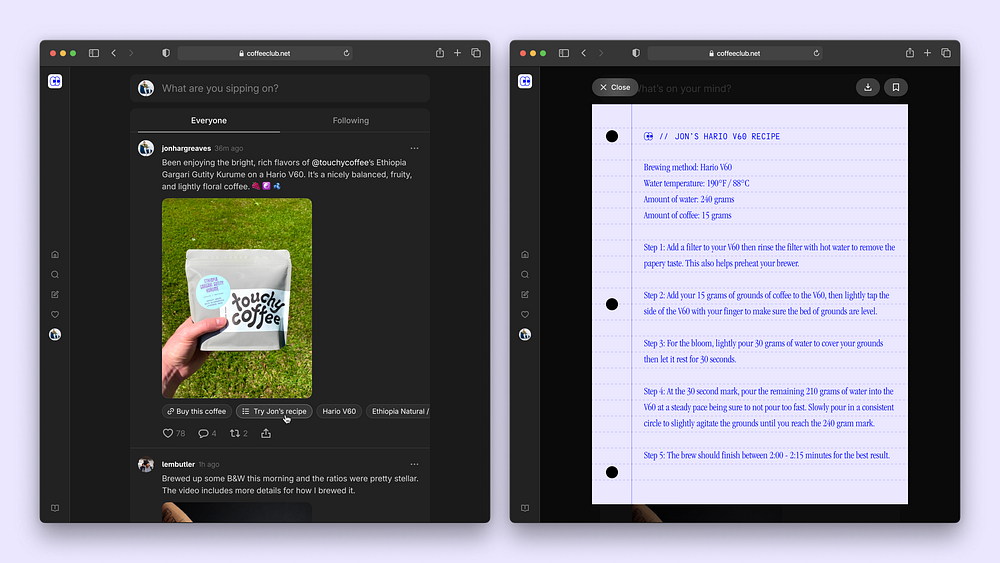Viewport: 1000px width, 563px height.
Task: Reload the page in left Safari window
Action: tap(346, 53)
